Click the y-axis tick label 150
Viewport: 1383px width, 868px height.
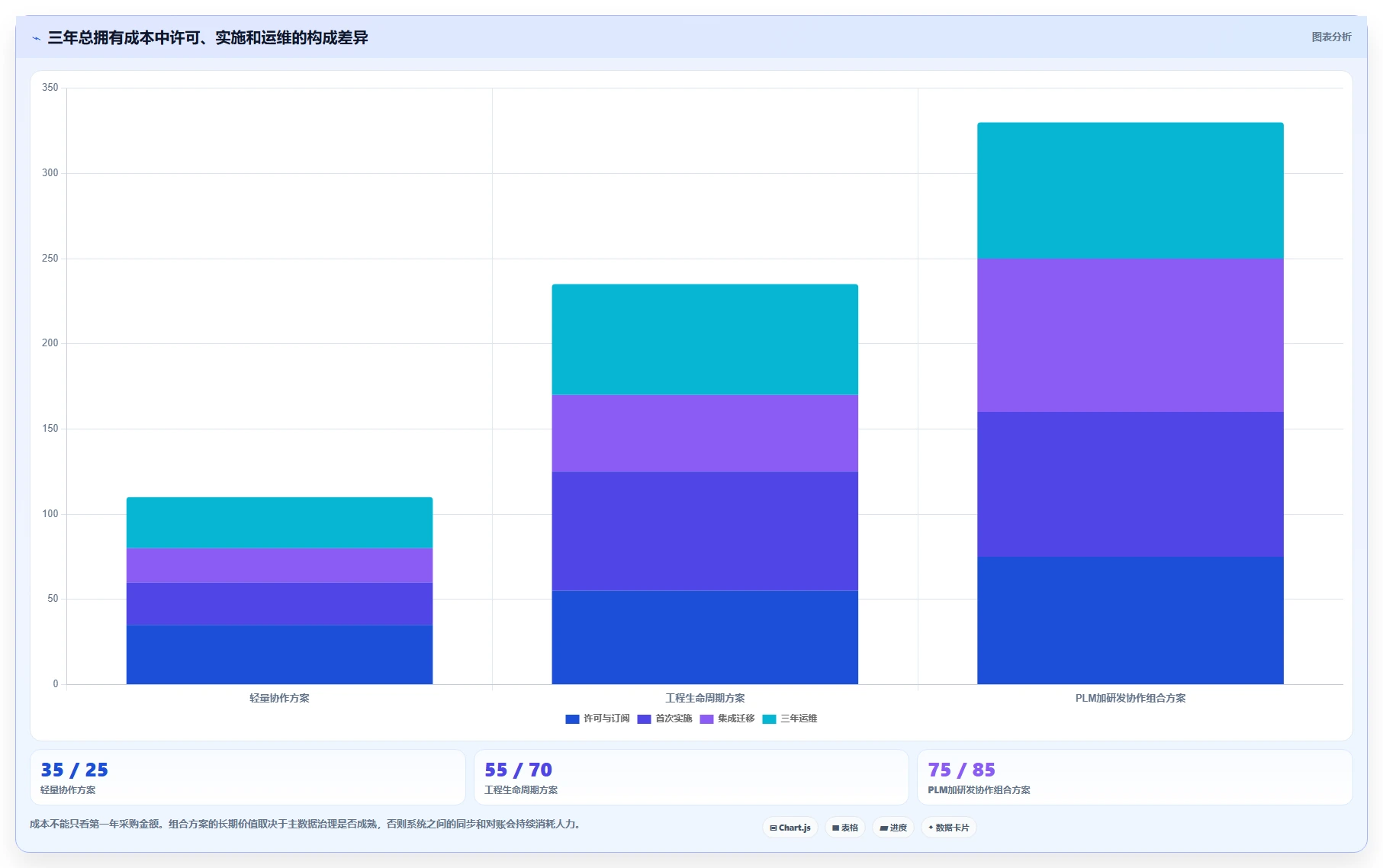point(50,429)
